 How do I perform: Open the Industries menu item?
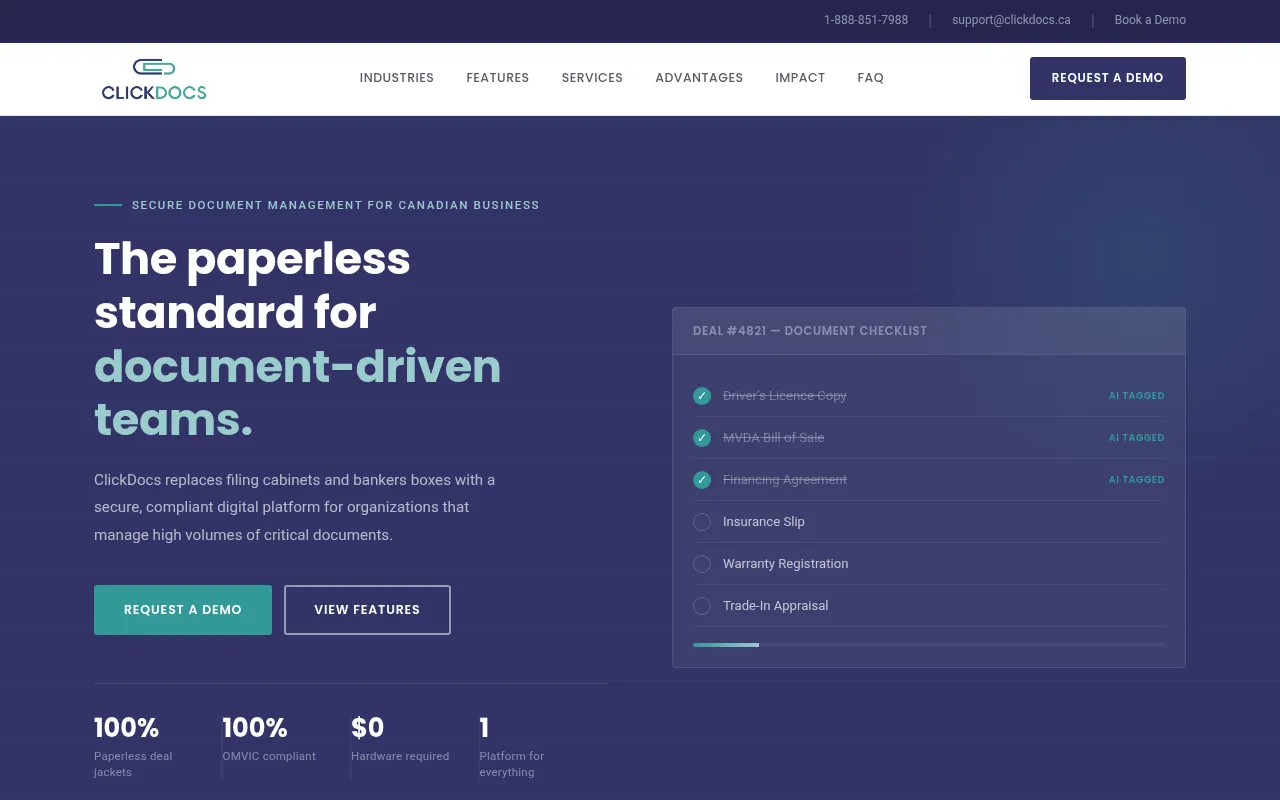397,78
